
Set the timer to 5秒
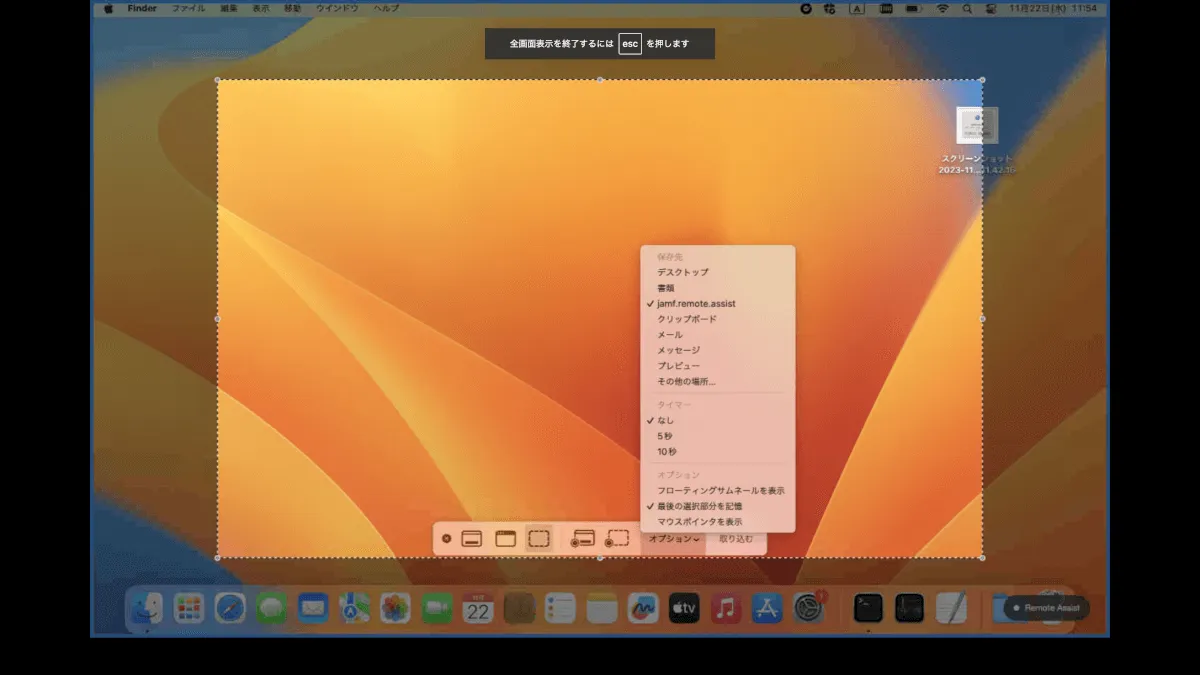tap(665, 436)
